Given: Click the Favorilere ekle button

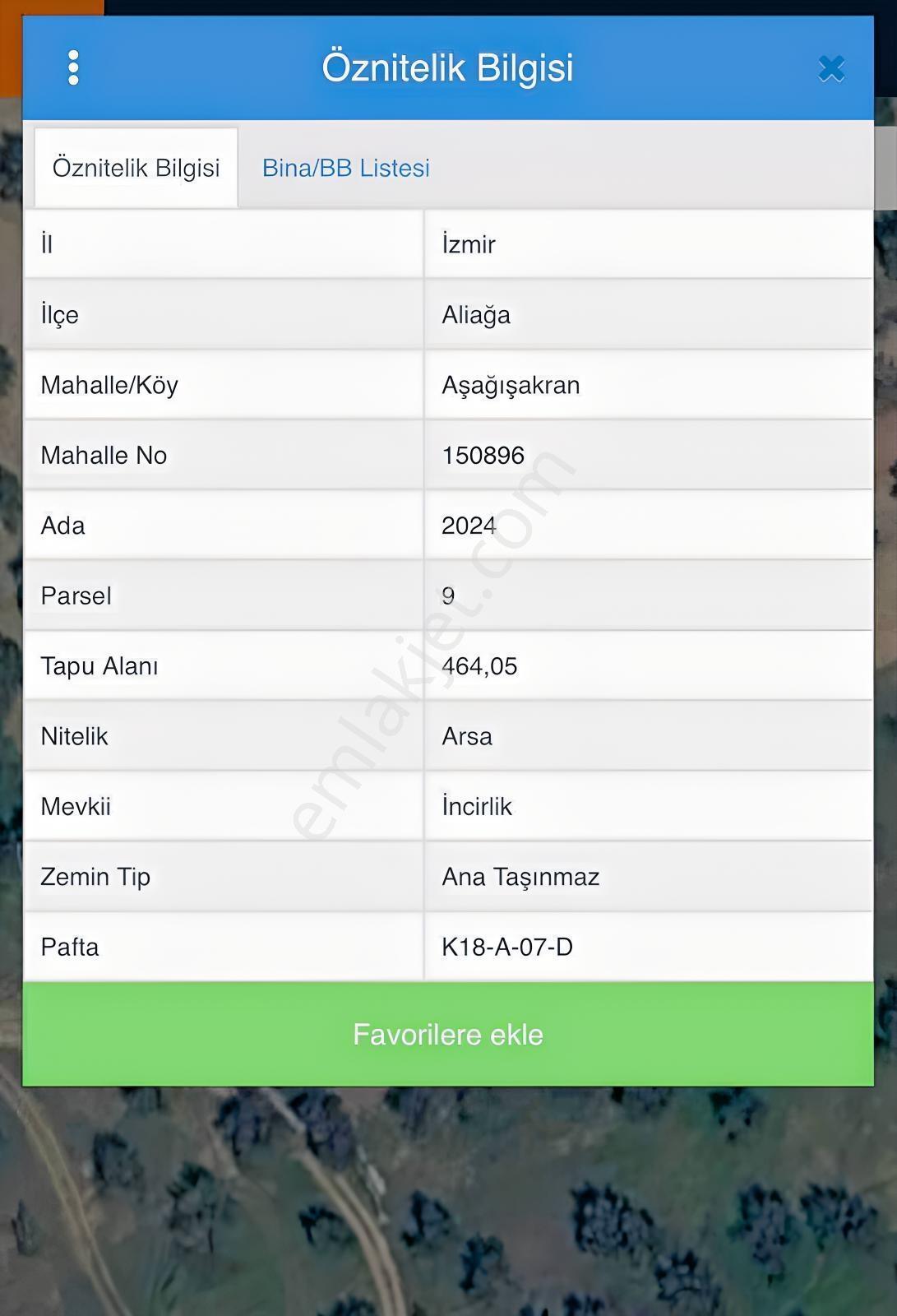Looking at the screenshot, I should click(x=448, y=1034).
